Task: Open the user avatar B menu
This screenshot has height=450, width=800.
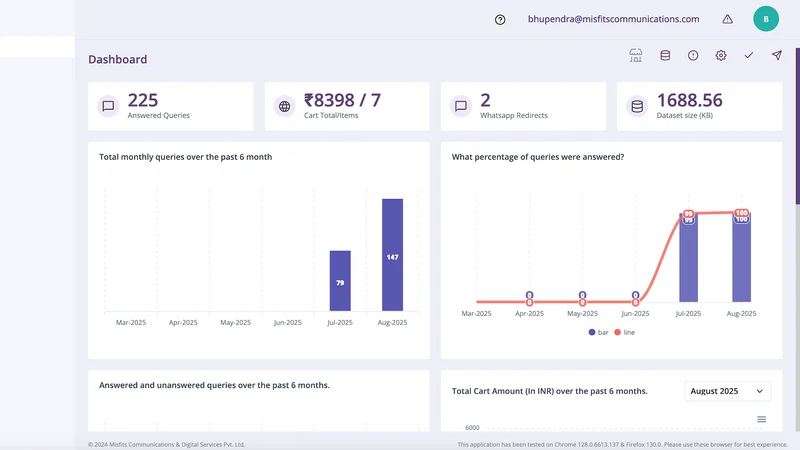Action: pos(766,19)
